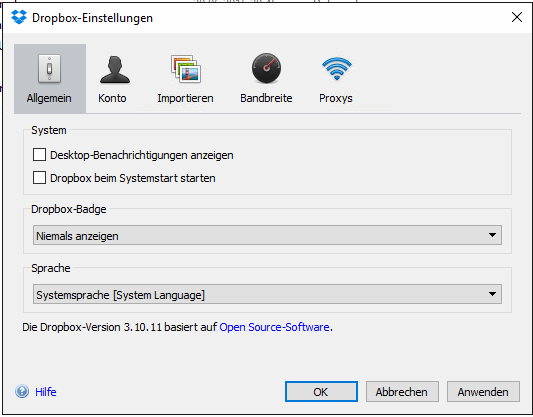The image size is (533, 417).
Task: Apply changes with Anwenden button
Action: 483,392
